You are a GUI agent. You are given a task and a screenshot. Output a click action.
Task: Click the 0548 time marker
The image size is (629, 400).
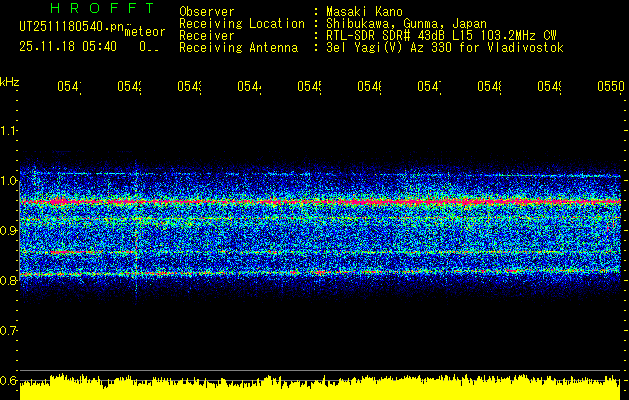click(x=489, y=87)
